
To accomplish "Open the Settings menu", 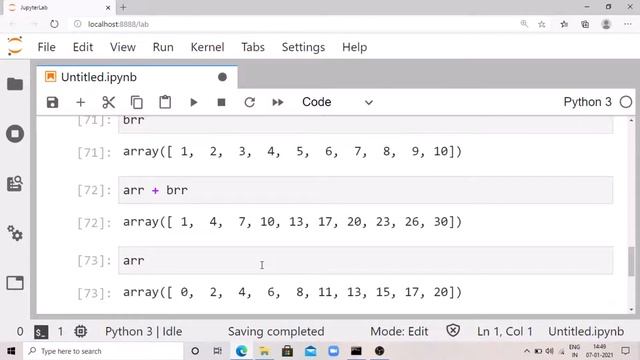I will [x=303, y=47].
